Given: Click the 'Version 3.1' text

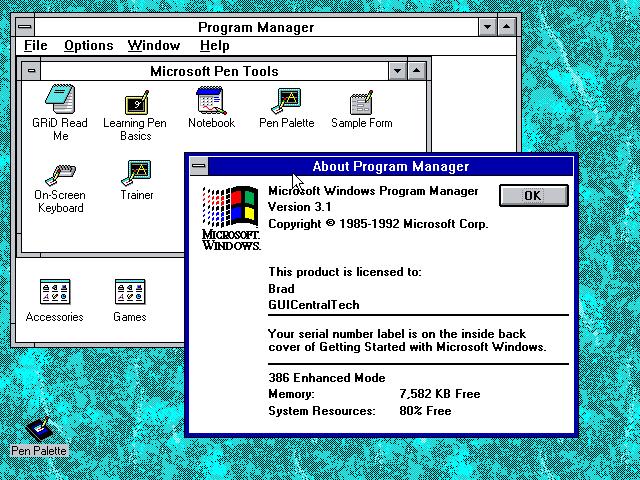Looking at the screenshot, I should (299, 207).
